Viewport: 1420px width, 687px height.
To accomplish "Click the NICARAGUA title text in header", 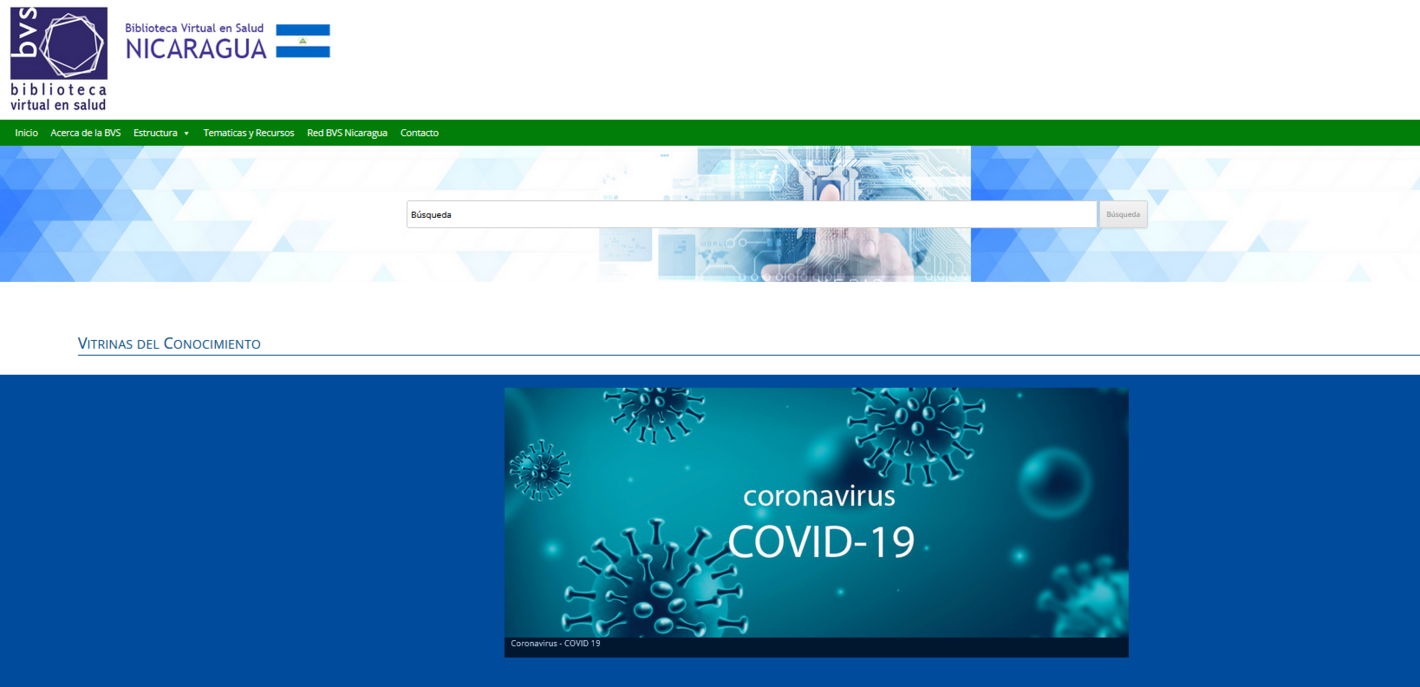I will 196,49.
